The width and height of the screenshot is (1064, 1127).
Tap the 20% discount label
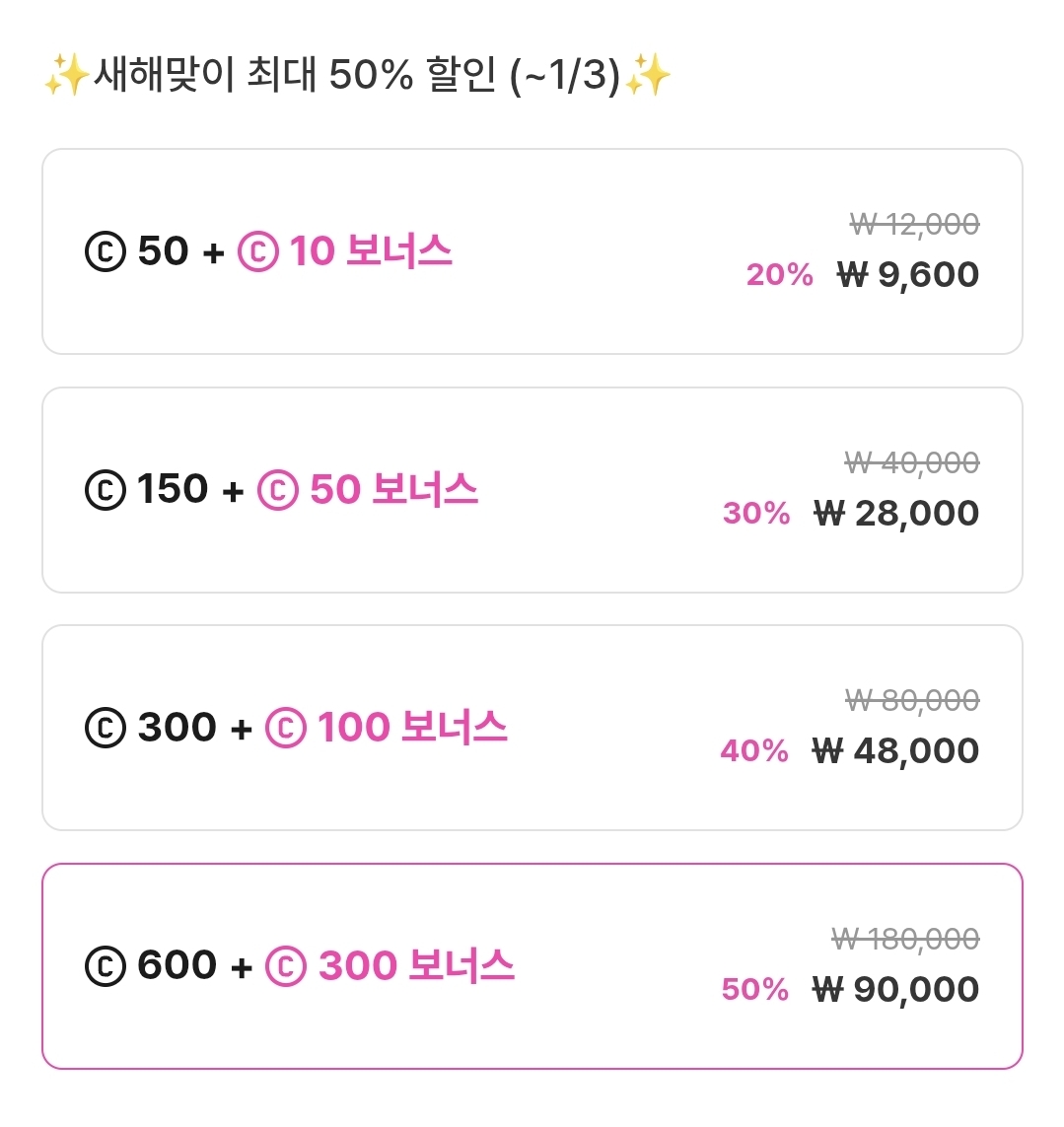pyautogui.click(x=779, y=275)
